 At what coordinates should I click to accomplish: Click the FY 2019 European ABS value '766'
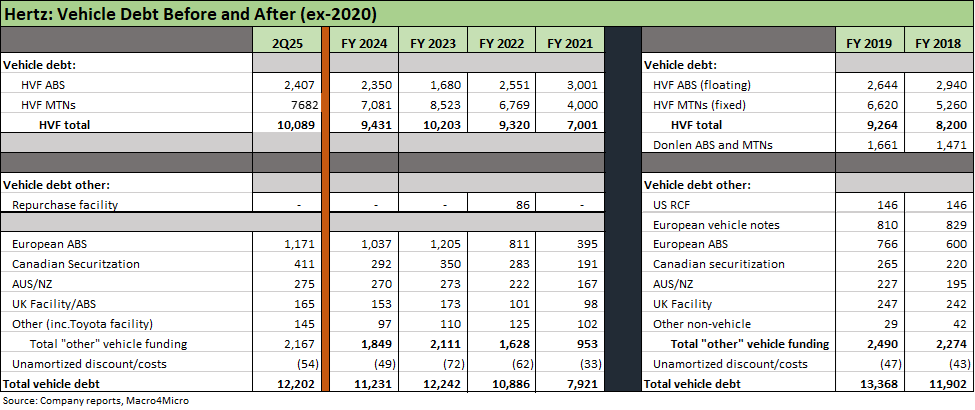pyautogui.click(x=887, y=244)
